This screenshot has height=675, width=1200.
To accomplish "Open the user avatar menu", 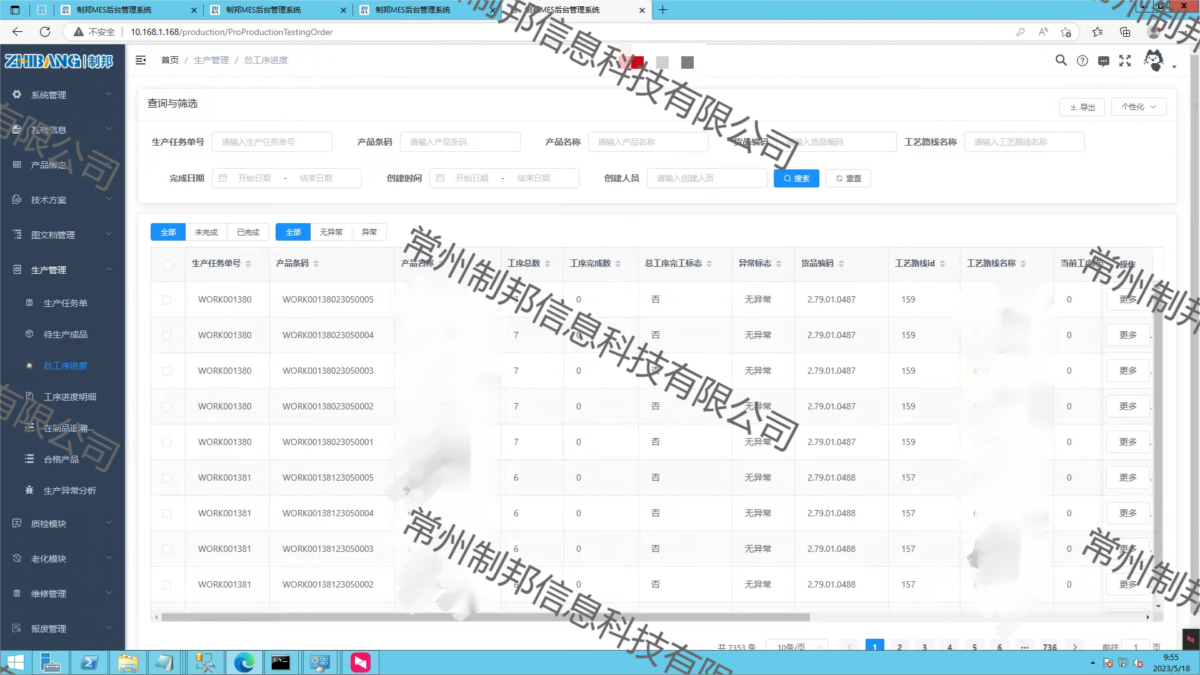I will 1154,61.
